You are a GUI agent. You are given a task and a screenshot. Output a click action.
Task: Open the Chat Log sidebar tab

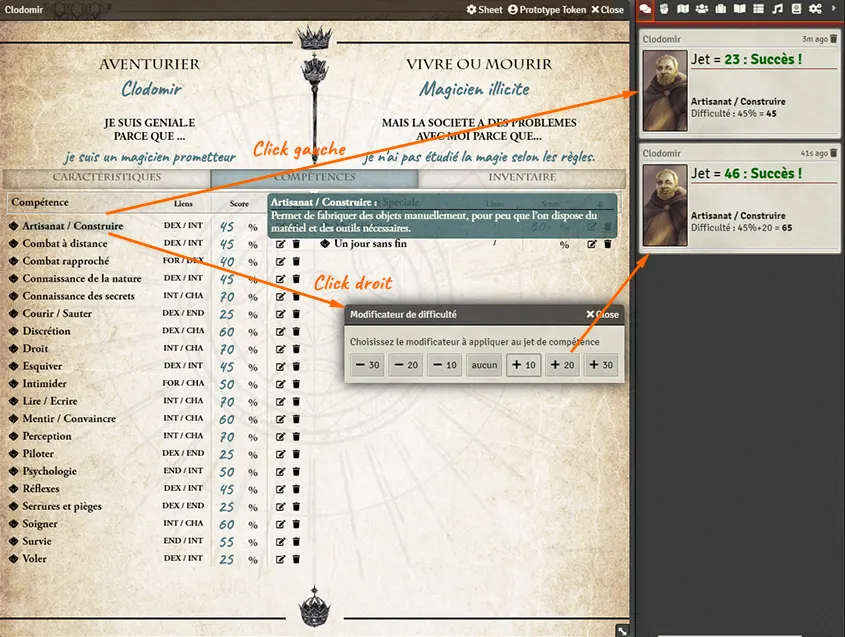coord(645,9)
